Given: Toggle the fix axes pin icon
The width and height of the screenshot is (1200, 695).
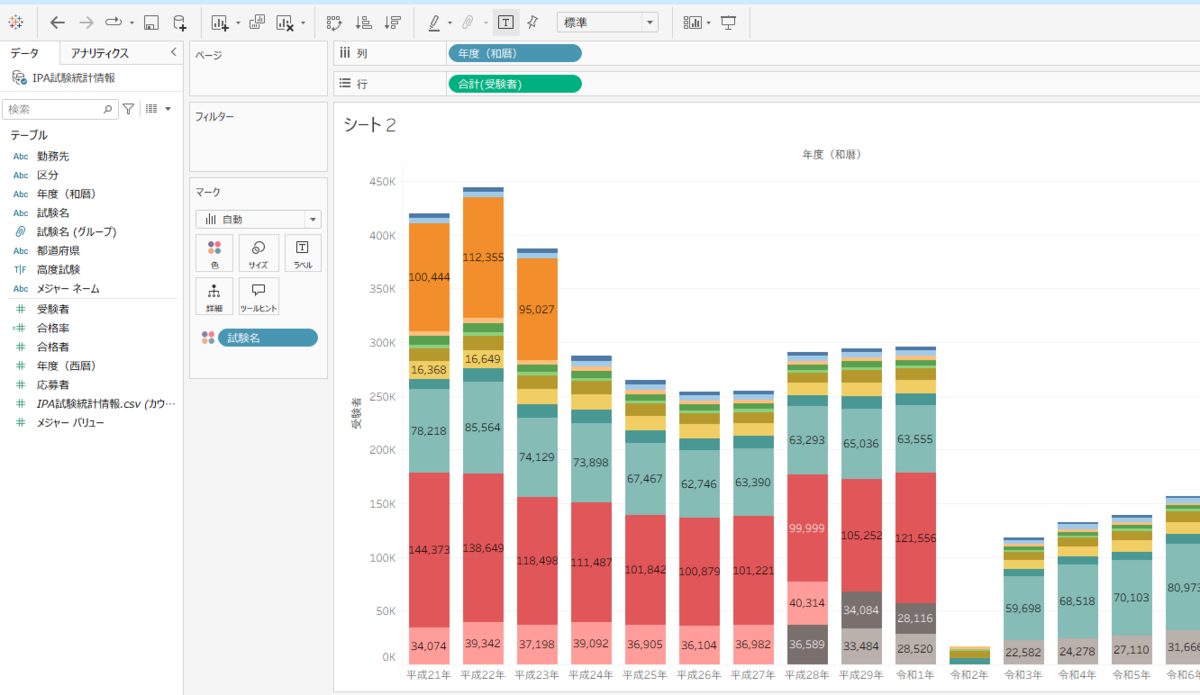Looking at the screenshot, I should (x=532, y=22).
